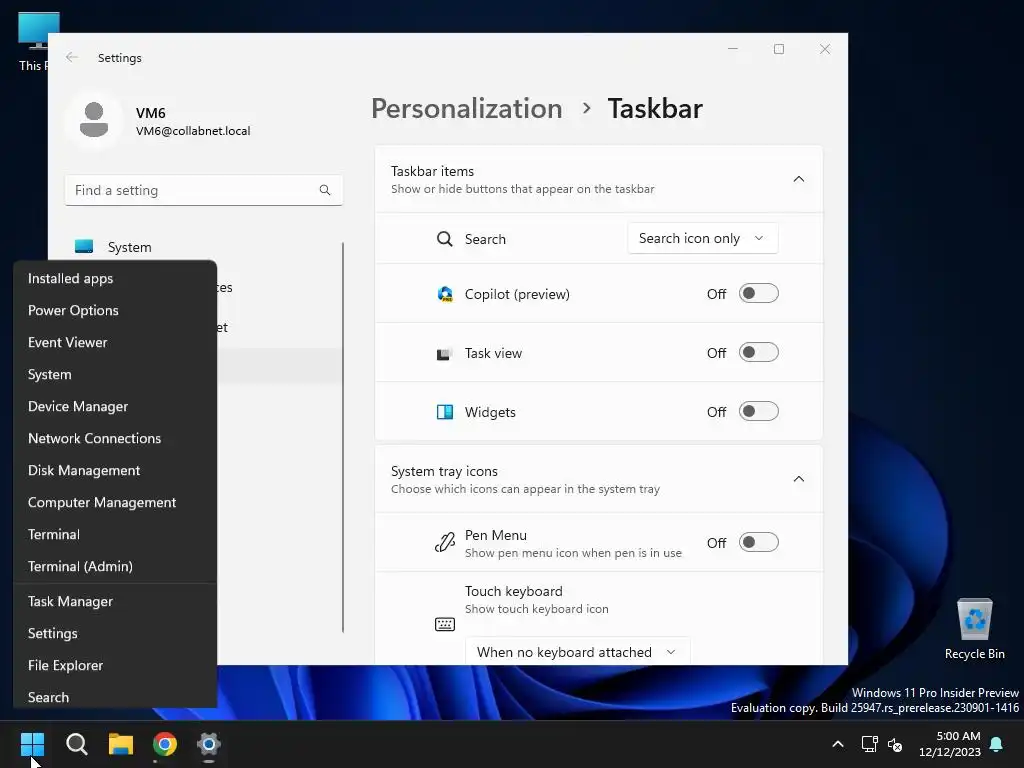
Task: Choose File Explorer in context menu
Action: click(115, 665)
